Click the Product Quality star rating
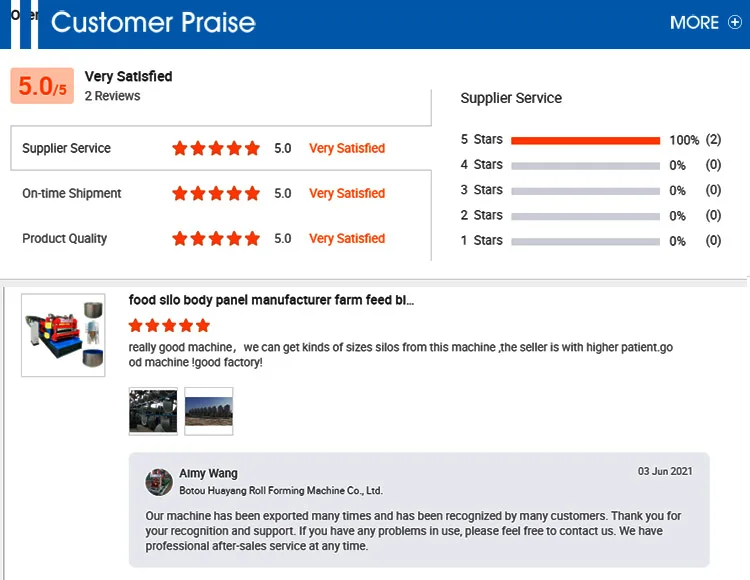Screen dimensions: 750x580 215,238
